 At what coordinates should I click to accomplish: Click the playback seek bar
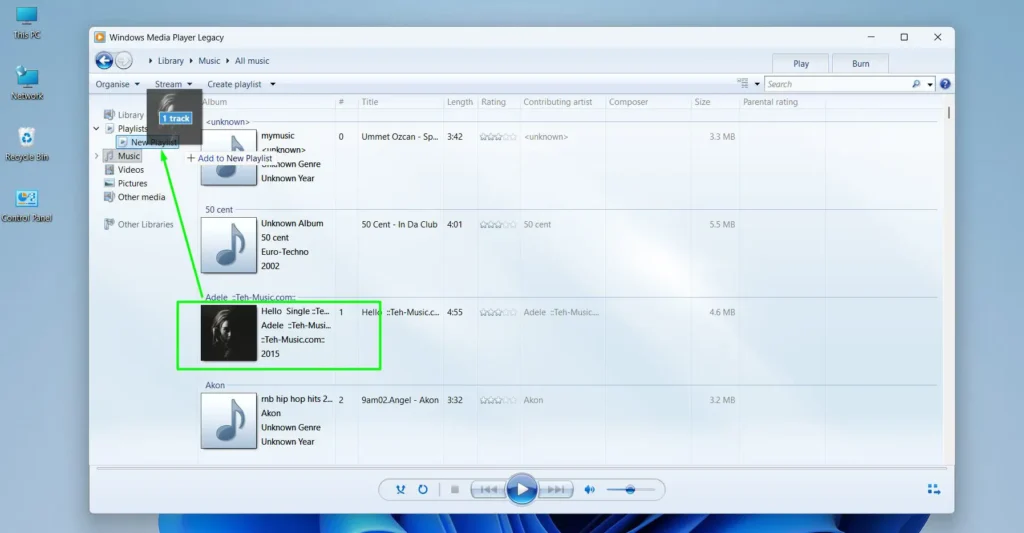click(521, 468)
